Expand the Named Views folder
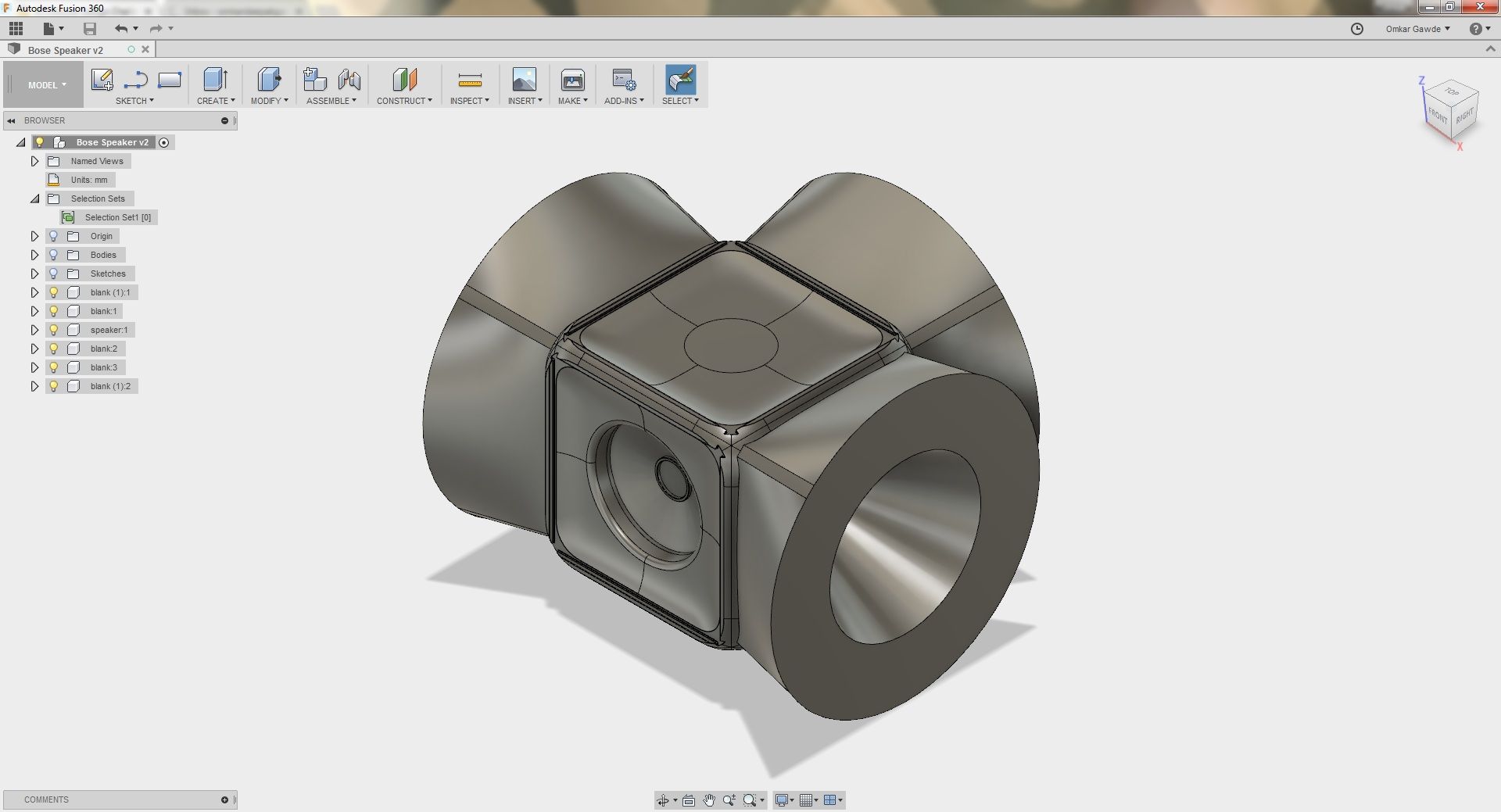The width and height of the screenshot is (1501, 812). point(34,161)
